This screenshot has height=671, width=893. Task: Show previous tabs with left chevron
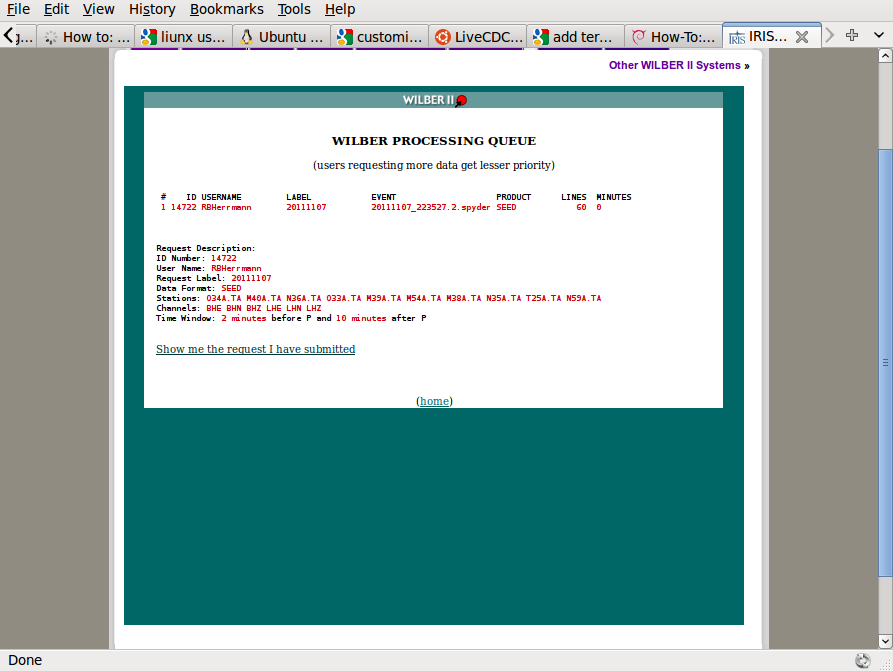pos(9,35)
